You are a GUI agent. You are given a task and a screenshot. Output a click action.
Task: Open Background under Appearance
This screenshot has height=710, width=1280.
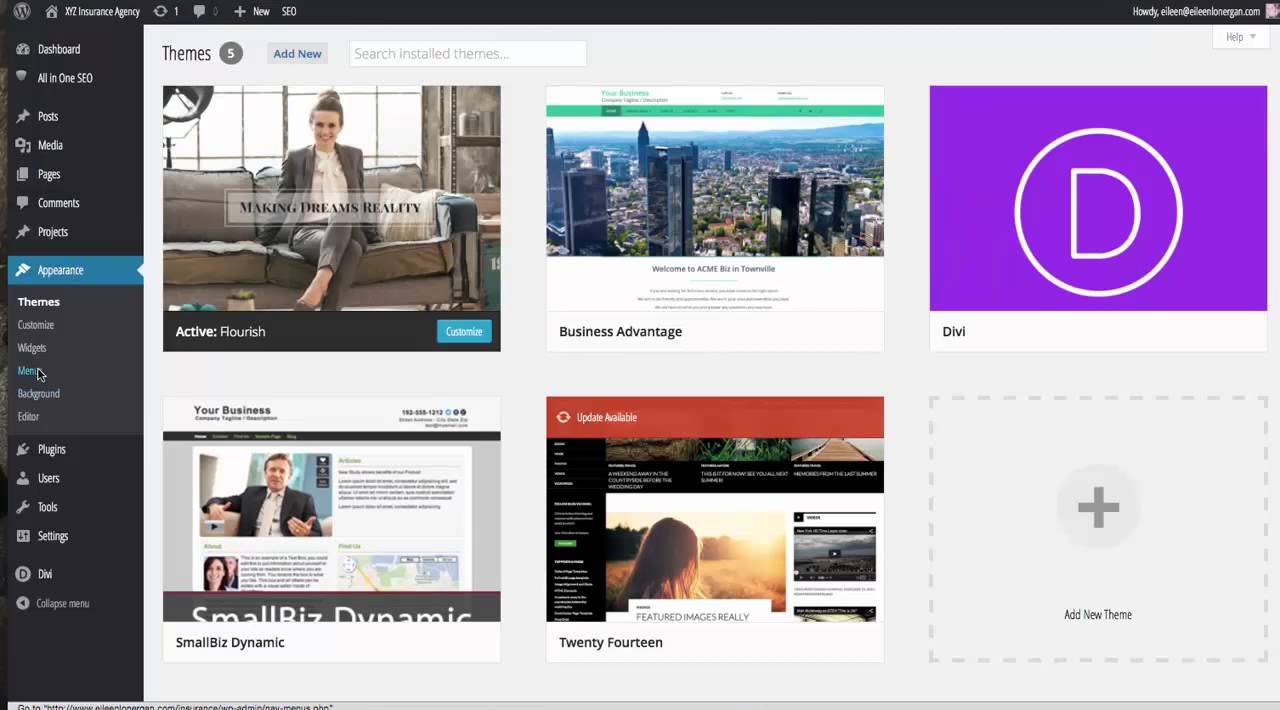(39, 394)
